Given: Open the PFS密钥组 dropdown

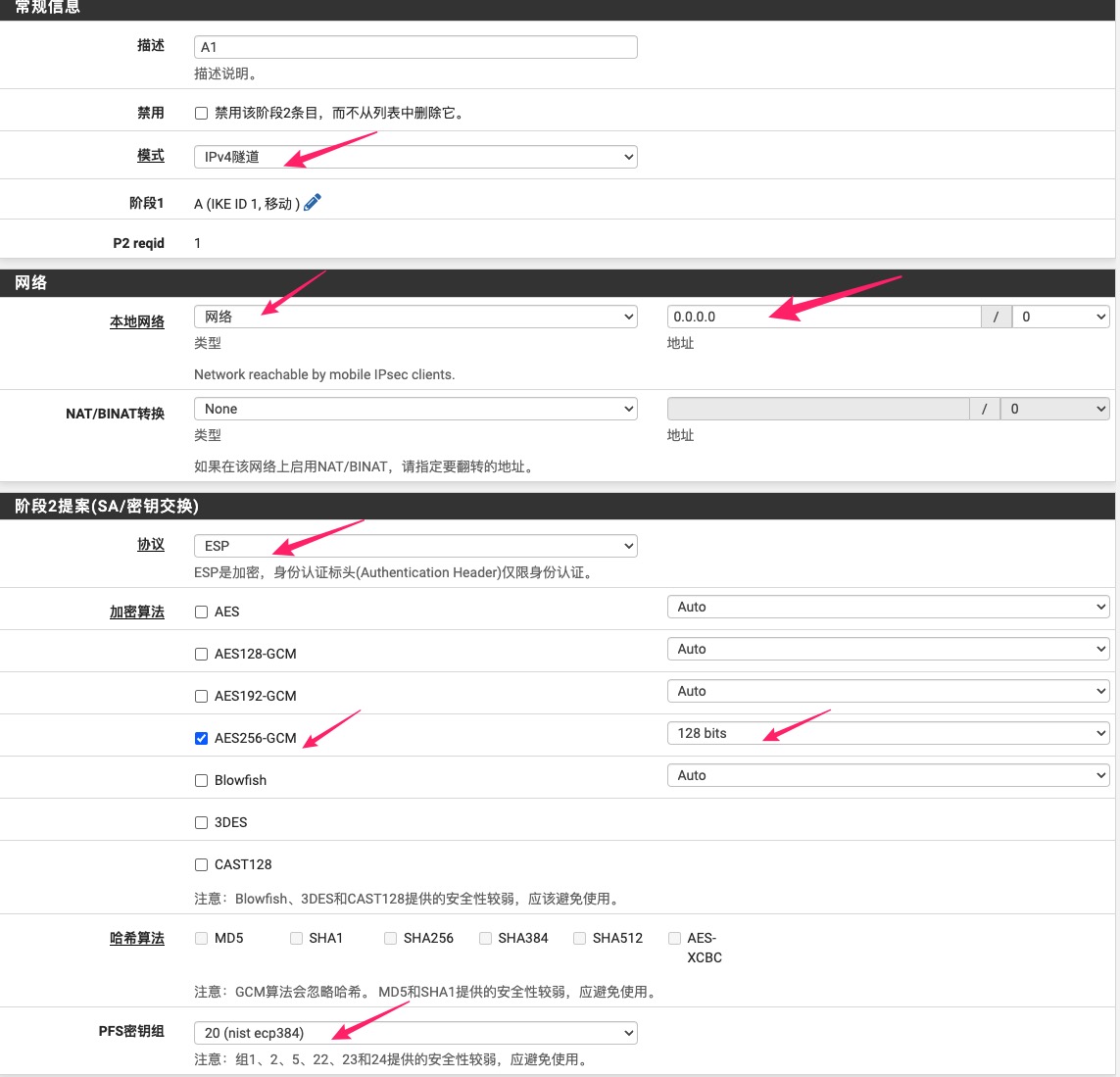Looking at the screenshot, I should click(x=415, y=1033).
